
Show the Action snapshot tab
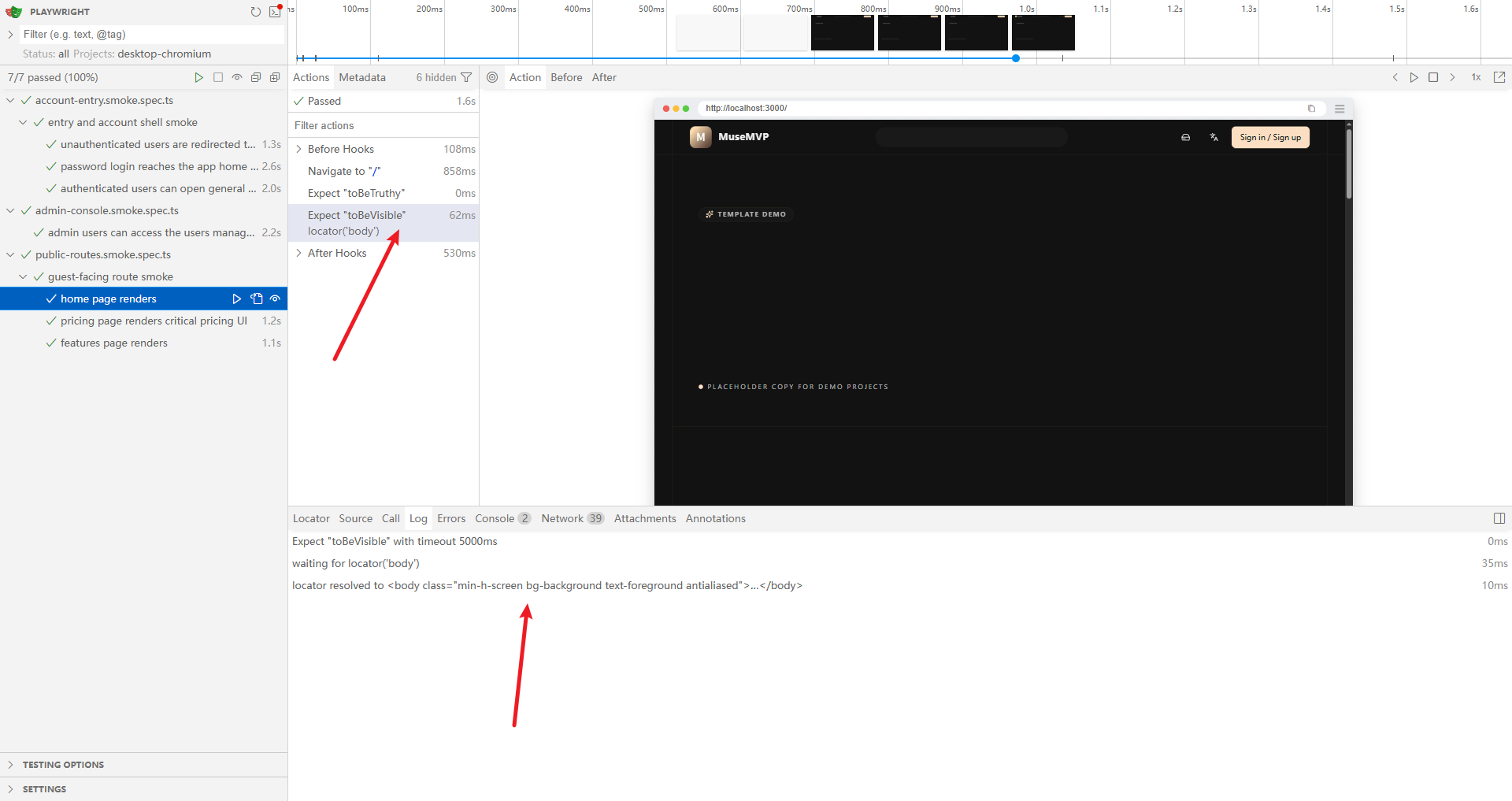click(525, 77)
